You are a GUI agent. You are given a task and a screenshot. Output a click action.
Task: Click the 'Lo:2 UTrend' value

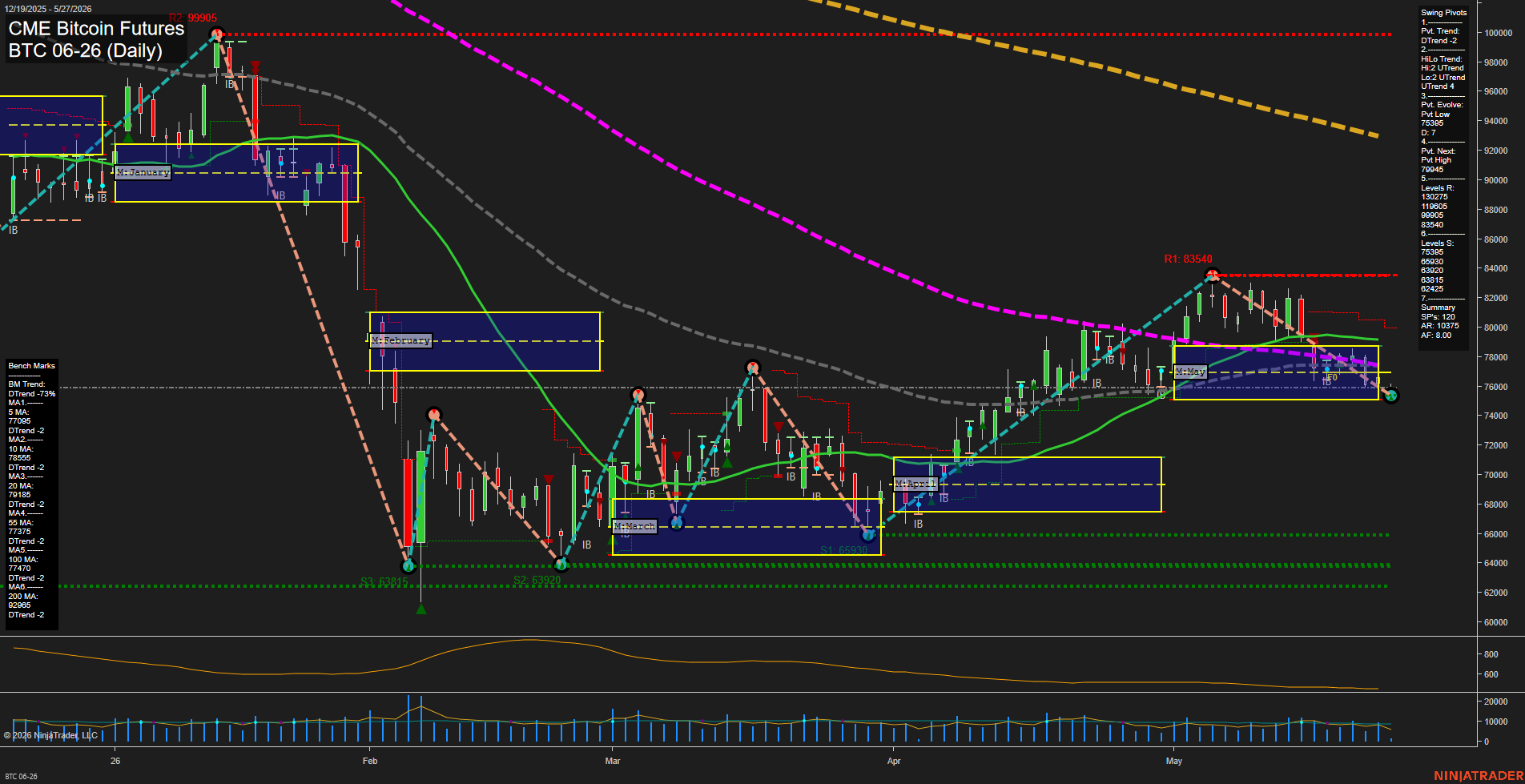(x=1443, y=78)
